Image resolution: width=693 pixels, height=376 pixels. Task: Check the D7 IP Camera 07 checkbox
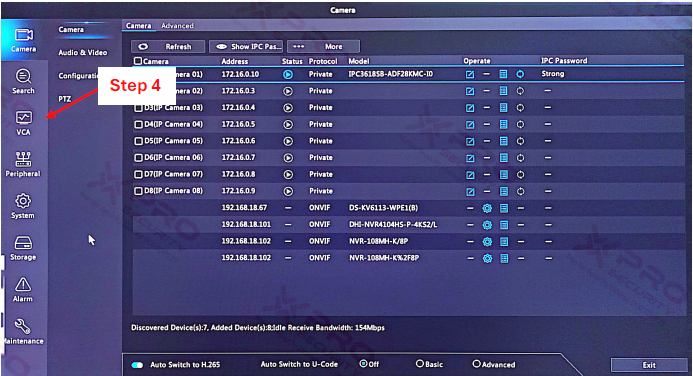pos(138,175)
